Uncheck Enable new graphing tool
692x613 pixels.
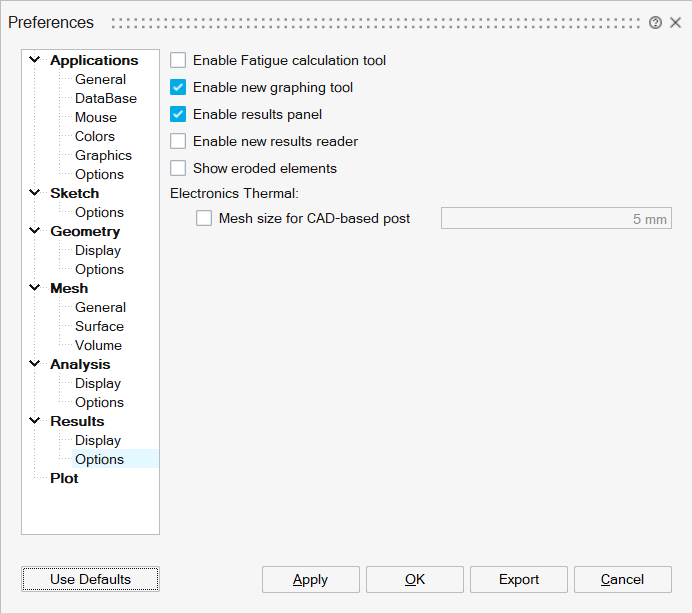coord(178,88)
